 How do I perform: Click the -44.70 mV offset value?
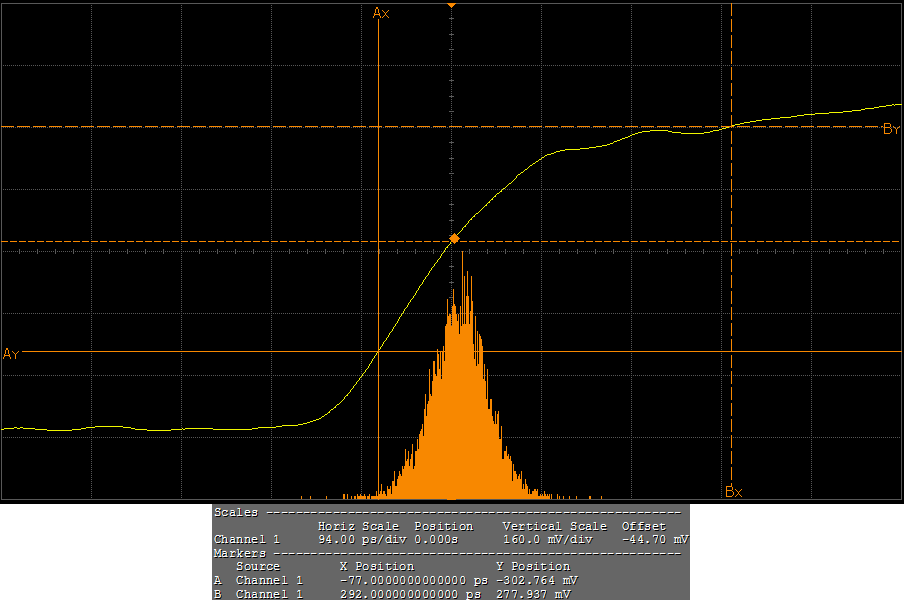coord(654,539)
